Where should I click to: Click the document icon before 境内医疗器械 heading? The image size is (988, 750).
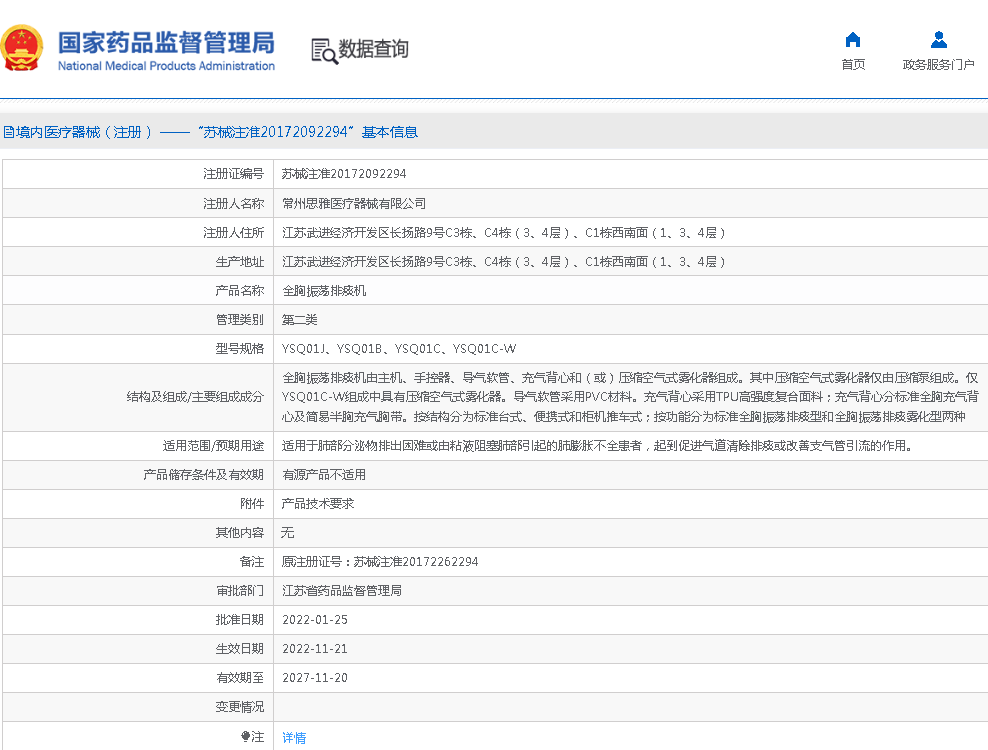[8, 132]
